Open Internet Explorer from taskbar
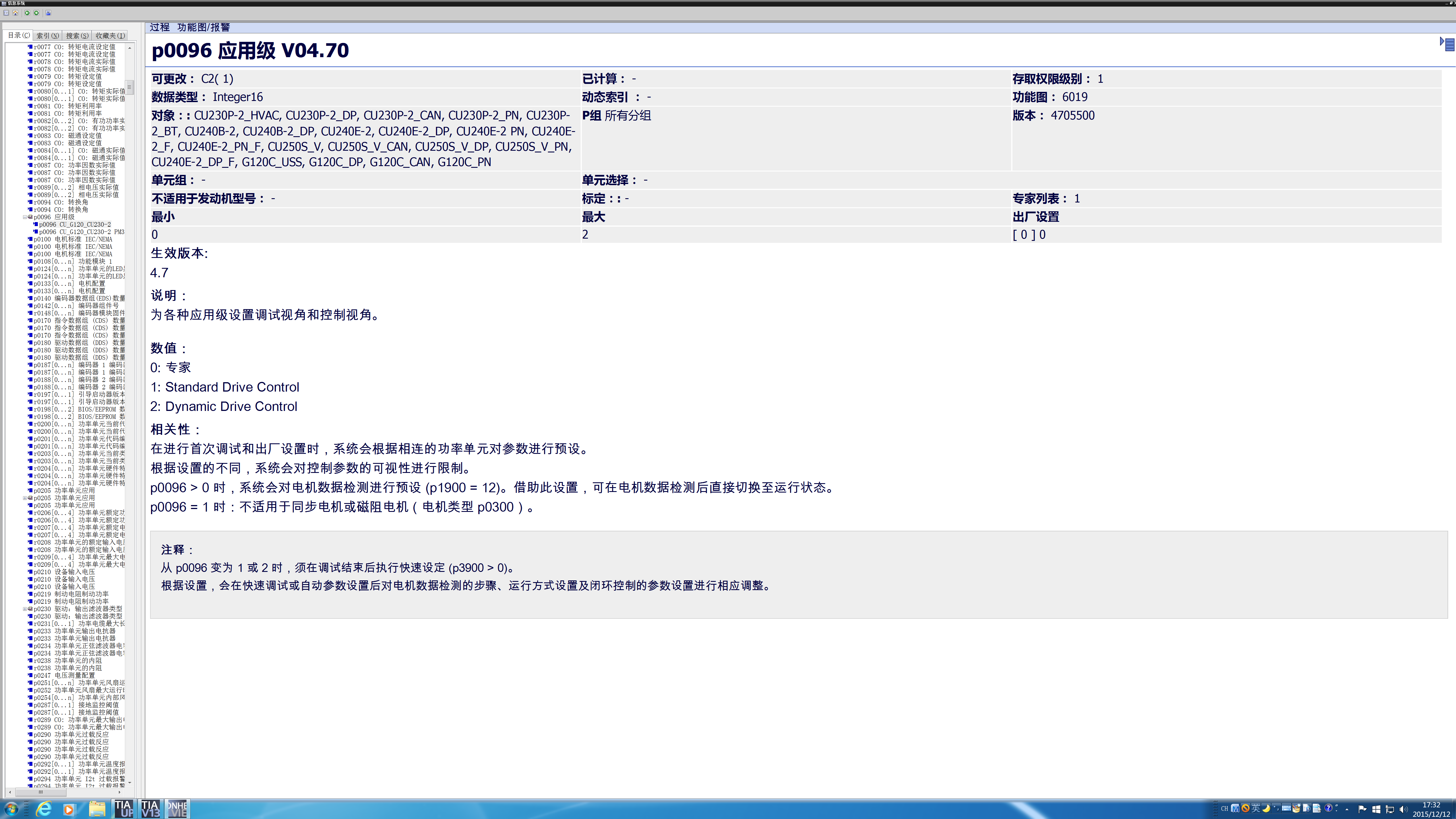 (44, 809)
